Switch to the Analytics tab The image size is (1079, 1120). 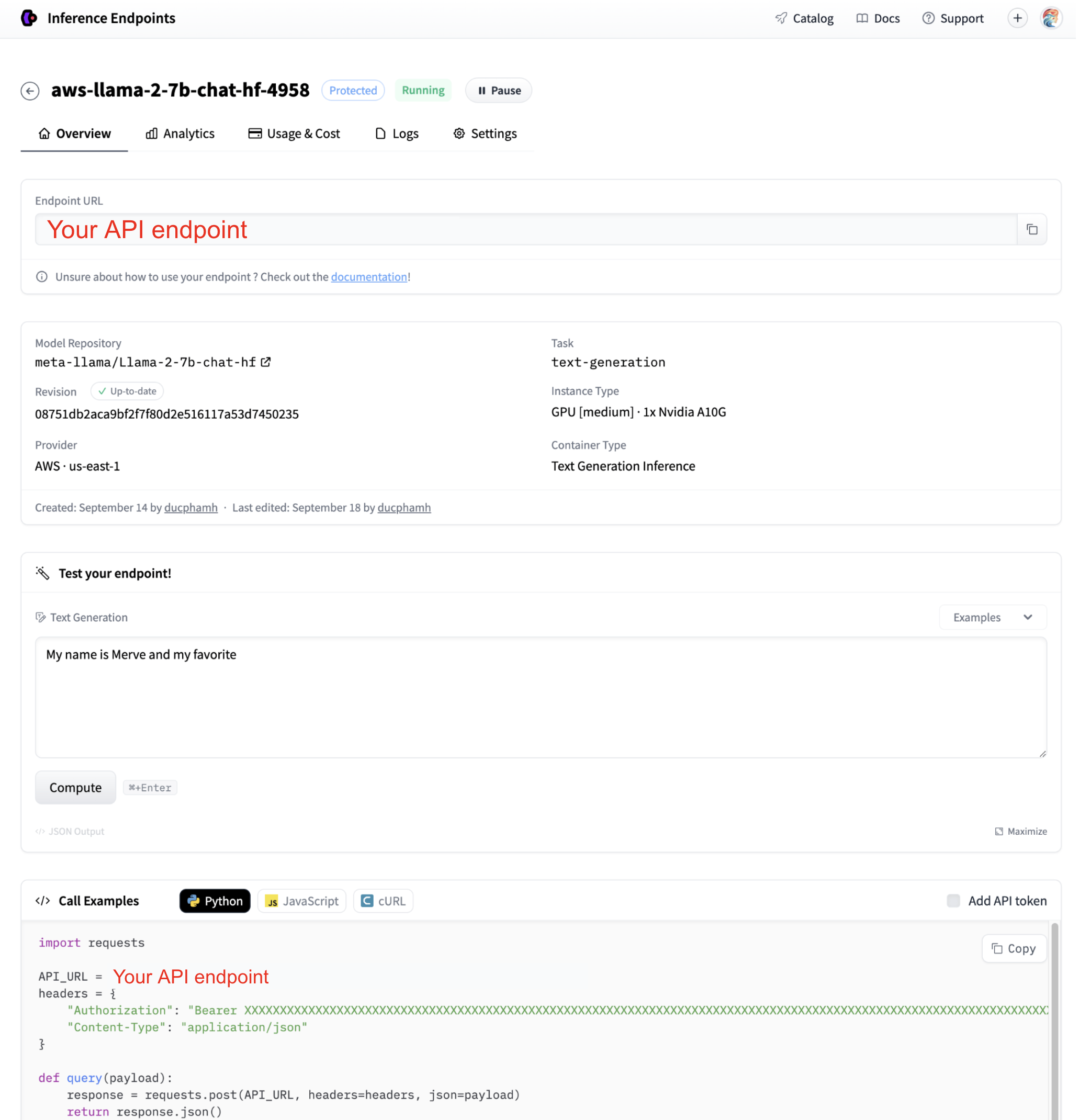tap(179, 133)
